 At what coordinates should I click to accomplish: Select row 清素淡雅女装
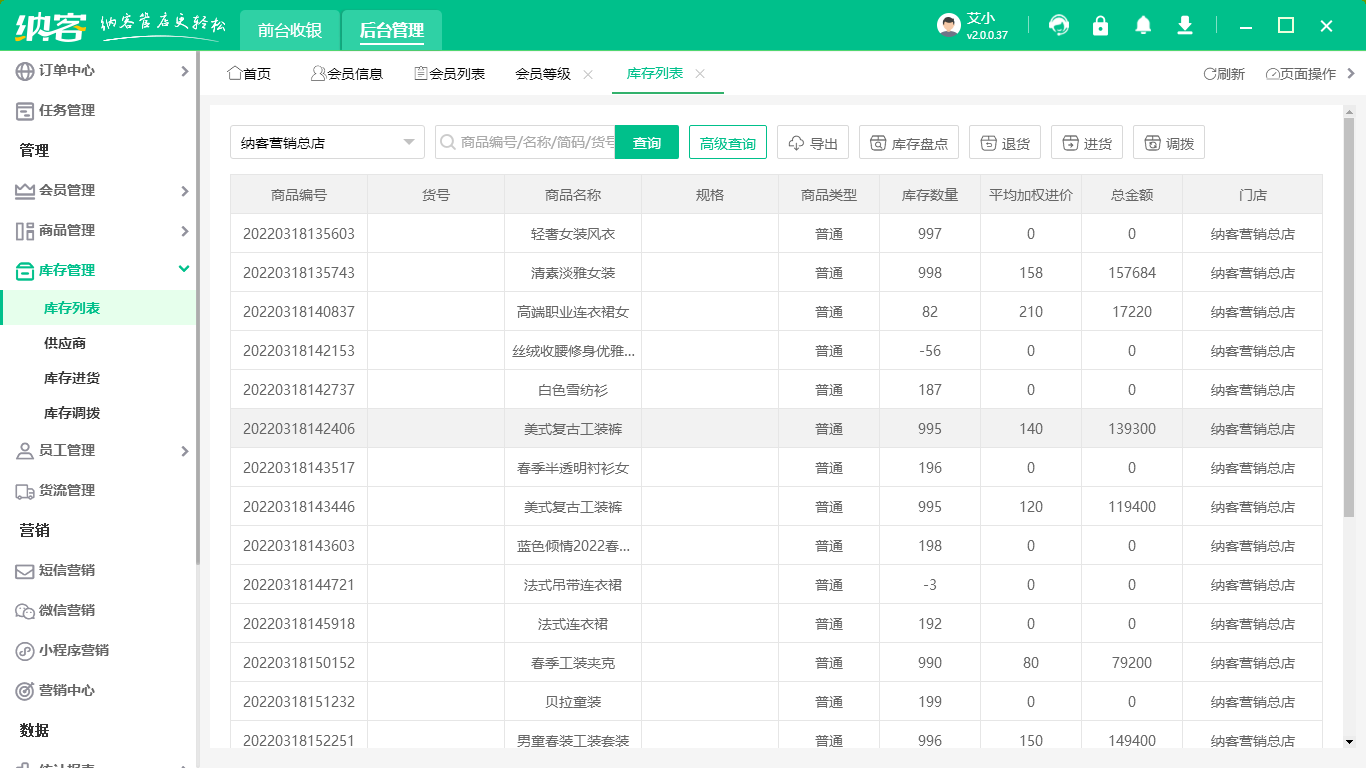point(776,273)
